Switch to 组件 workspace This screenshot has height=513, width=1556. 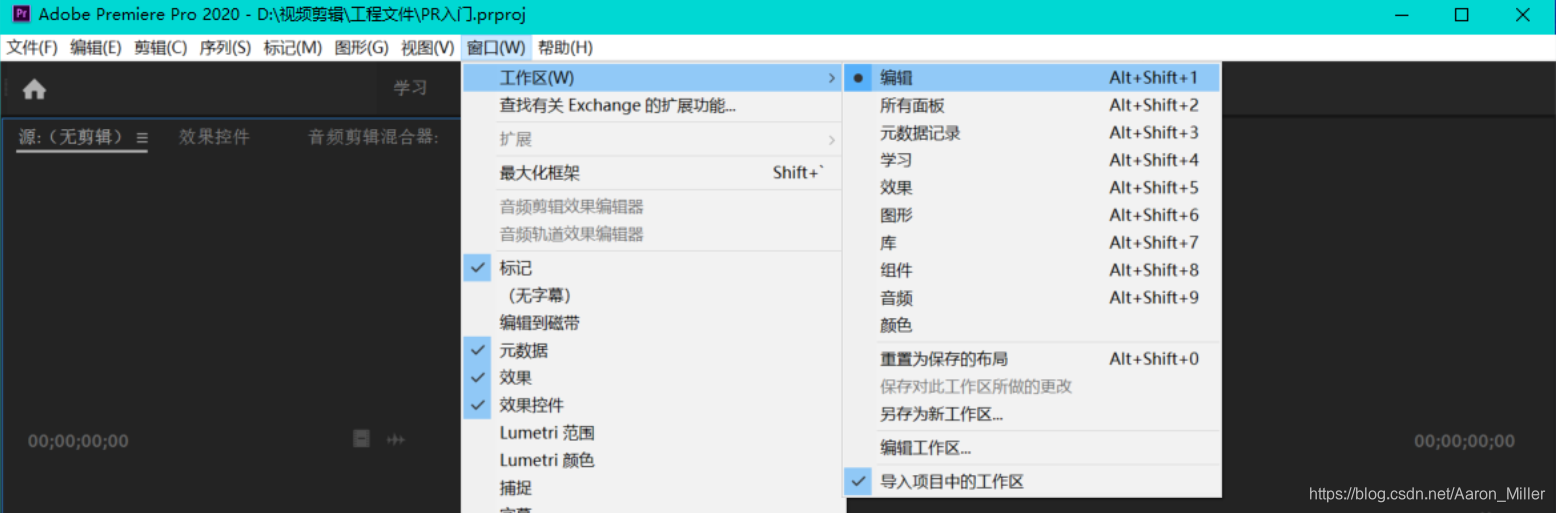tap(1032, 270)
